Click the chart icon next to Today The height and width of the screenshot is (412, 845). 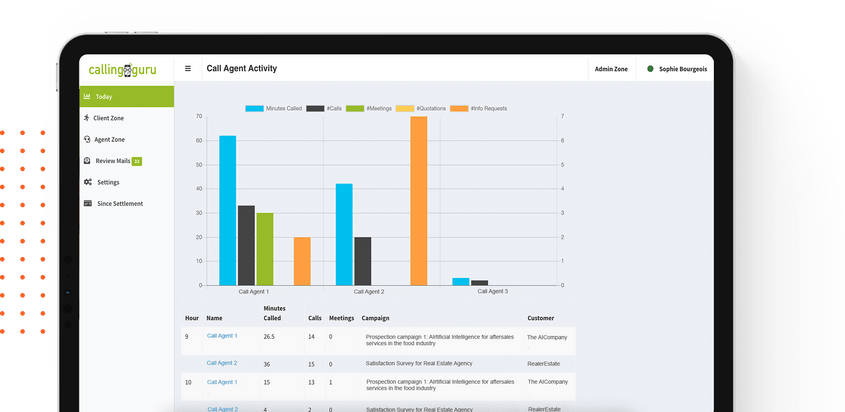(x=88, y=97)
